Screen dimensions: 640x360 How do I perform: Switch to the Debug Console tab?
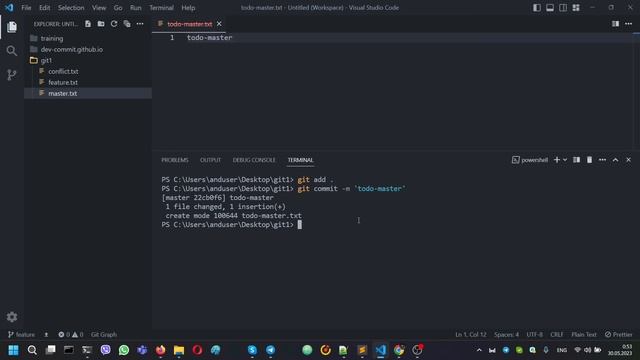pos(254,160)
